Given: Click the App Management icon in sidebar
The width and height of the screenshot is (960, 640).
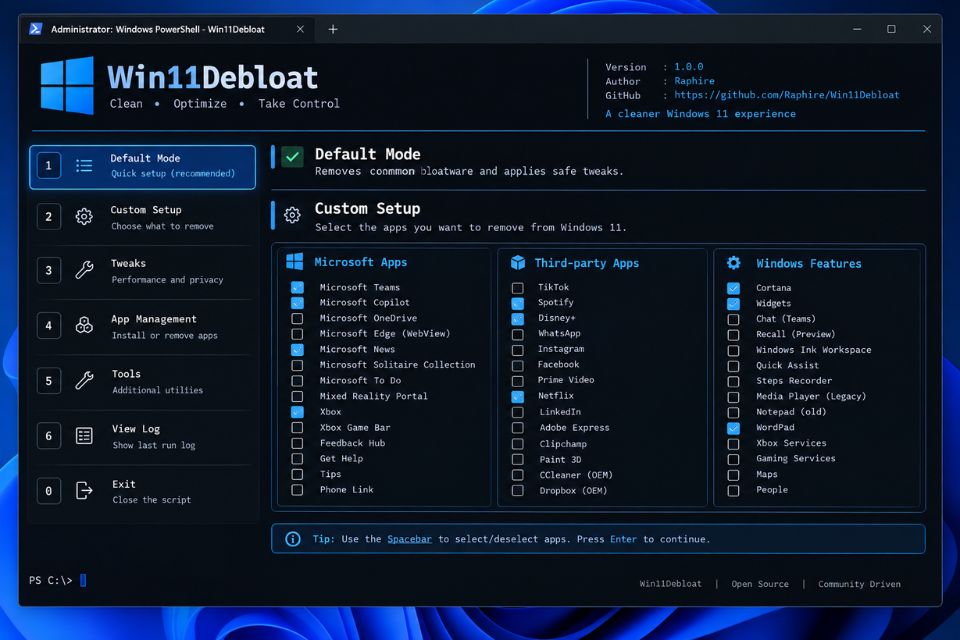Looking at the screenshot, I should click(x=84, y=325).
